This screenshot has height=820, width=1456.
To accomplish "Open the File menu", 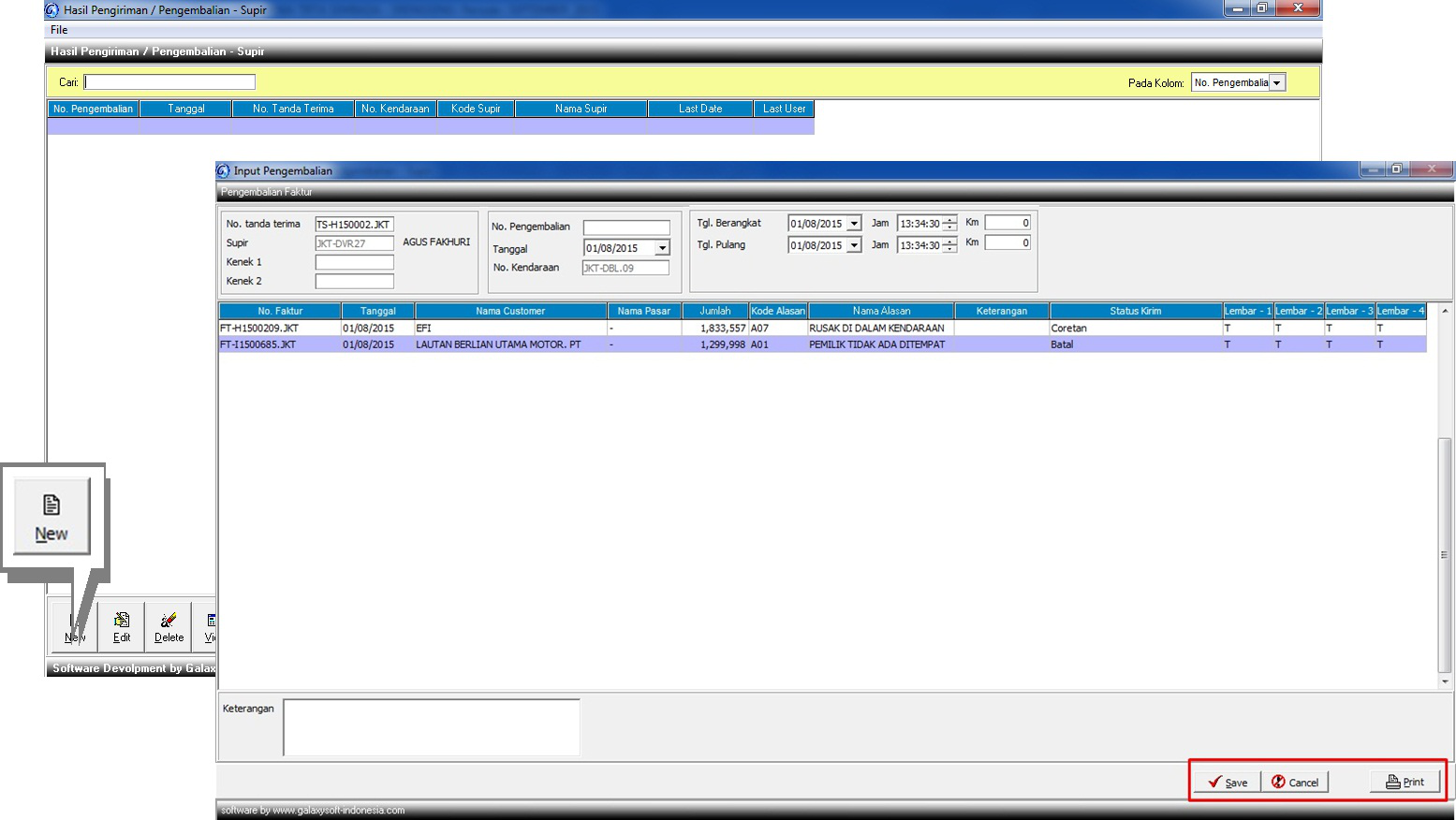I will tap(59, 30).
